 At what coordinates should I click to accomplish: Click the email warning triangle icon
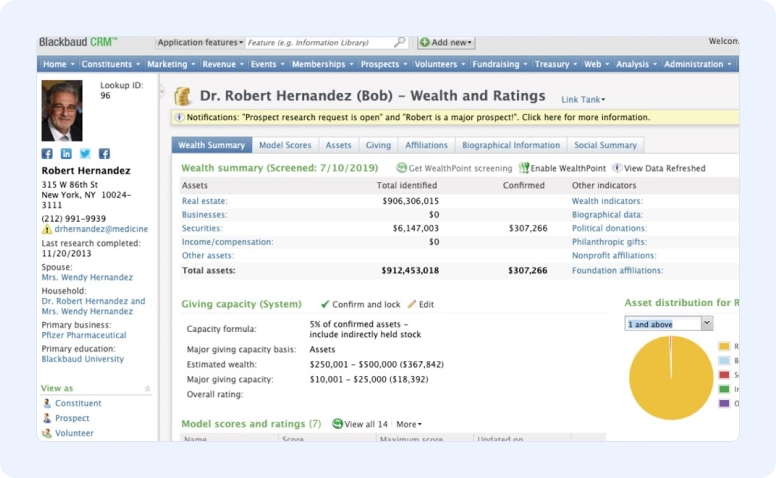[x=47, y=229]
